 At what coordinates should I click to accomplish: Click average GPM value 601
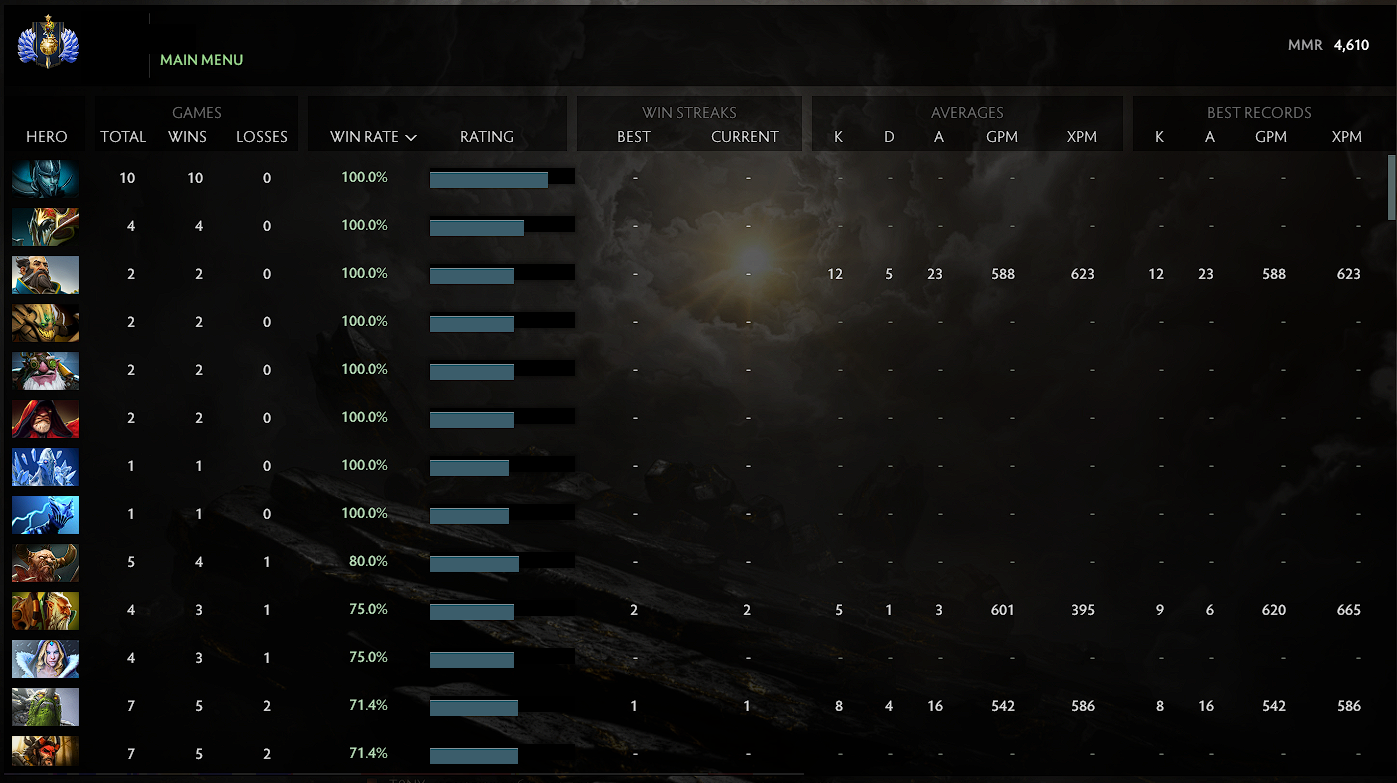pyautogui.click(x=1002, y=610)
